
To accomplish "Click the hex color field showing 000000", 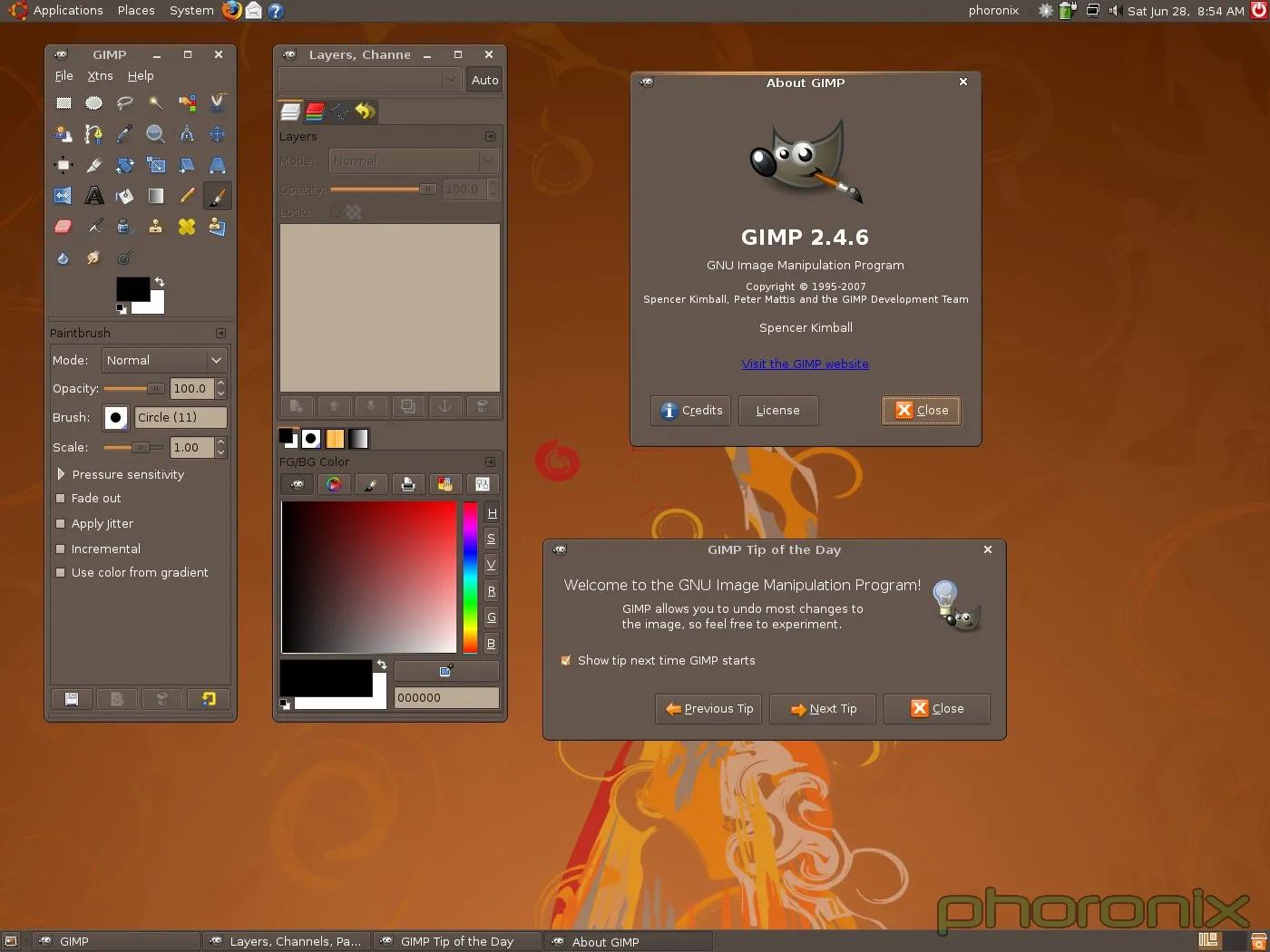I will click(x=445, y=698).
